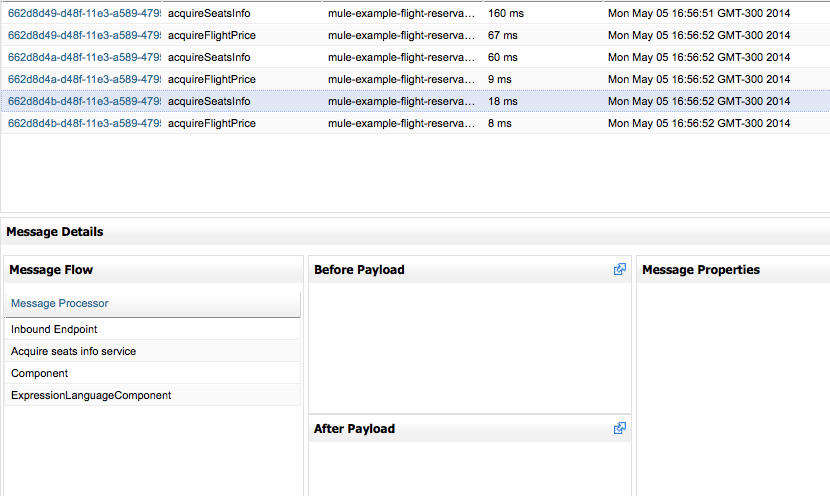830x496 pixels.
Task: Open 662d8d49 message ID in the 160 ms row
Action: click(84, 13)
